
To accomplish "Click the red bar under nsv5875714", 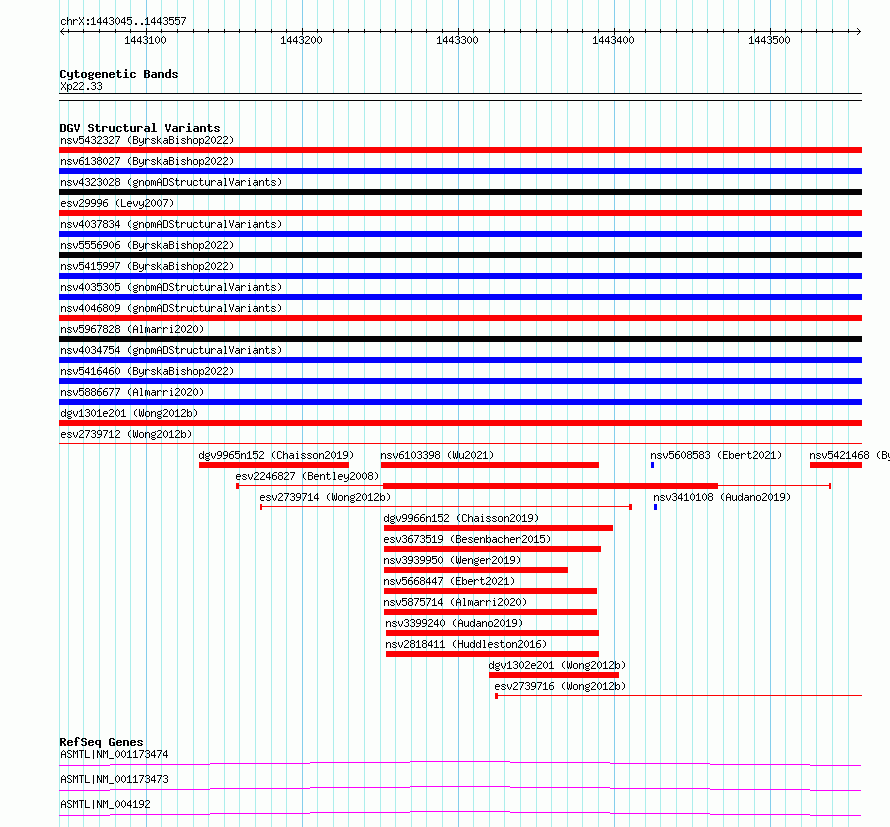I will coord(490,612).
